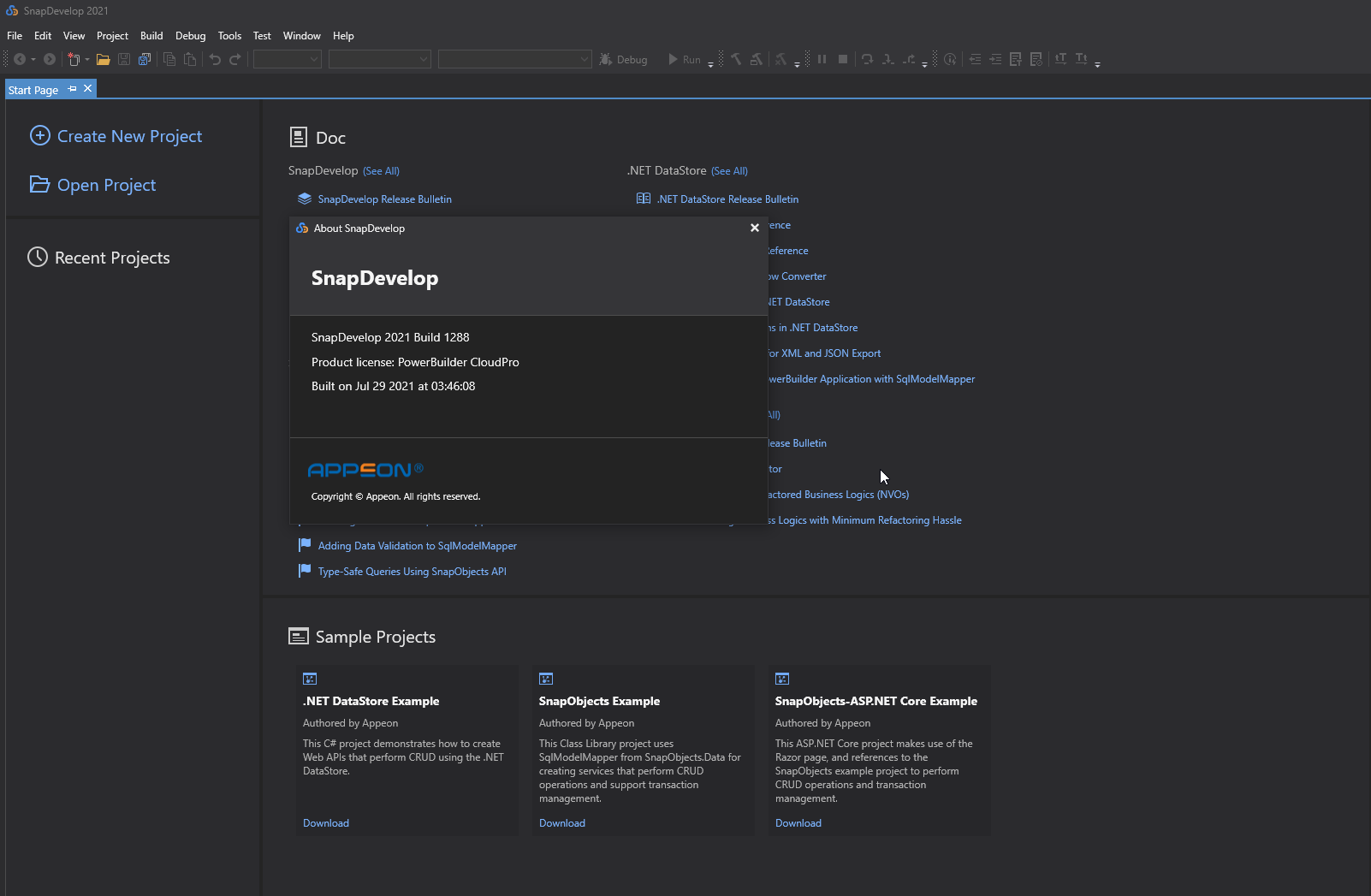The image size is (1371, 896).
Task: Click the Stop debugging toolbar icon
Action: tap(843, 59)
